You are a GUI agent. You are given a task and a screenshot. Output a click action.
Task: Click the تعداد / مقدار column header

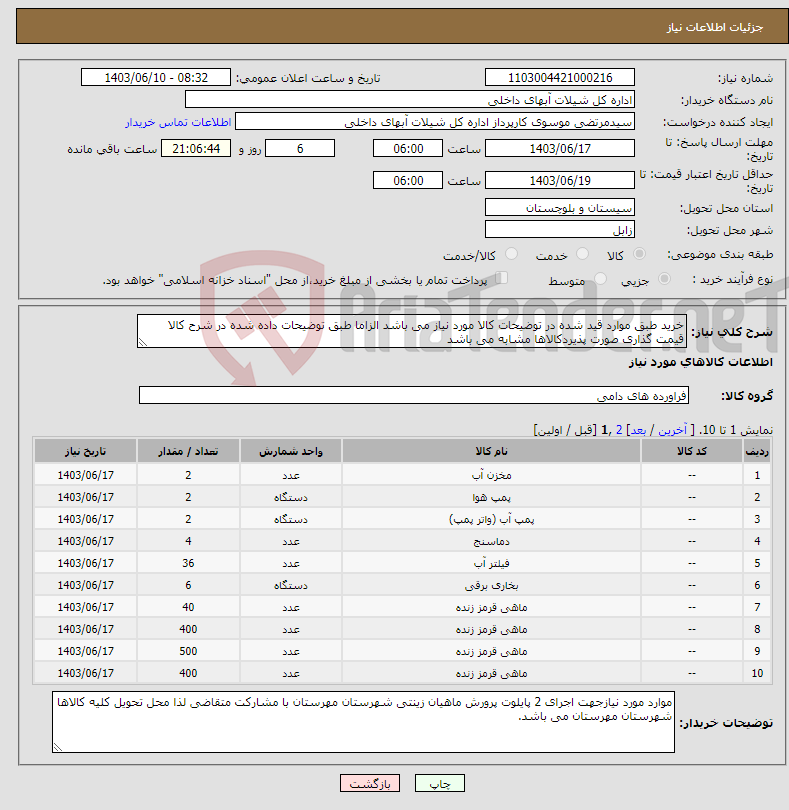(188, 451)
